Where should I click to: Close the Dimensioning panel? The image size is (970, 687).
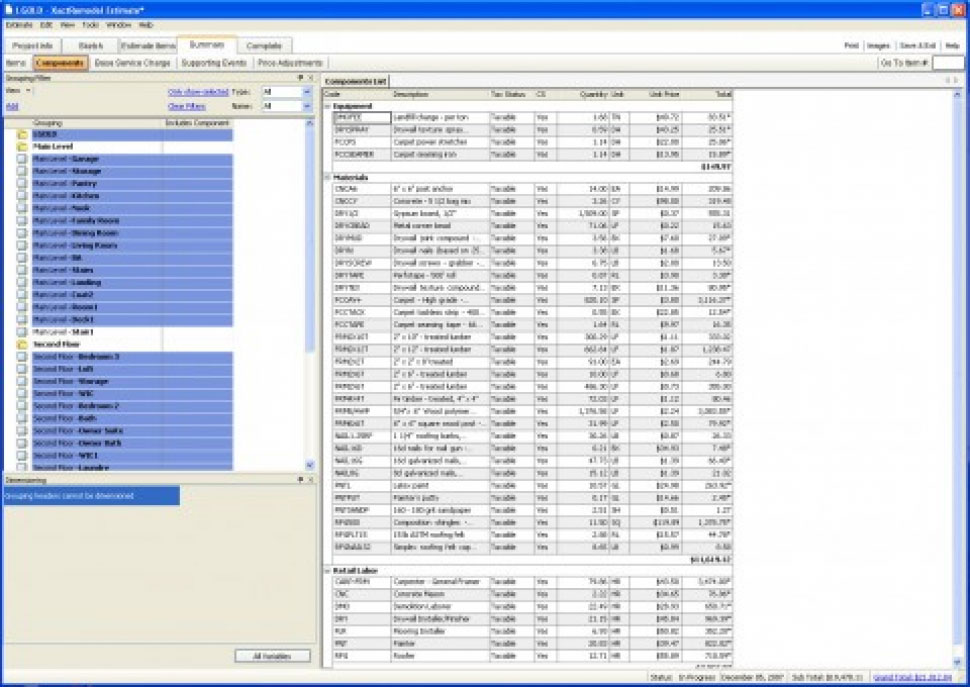pyautogui.click(x=311, y=480)
